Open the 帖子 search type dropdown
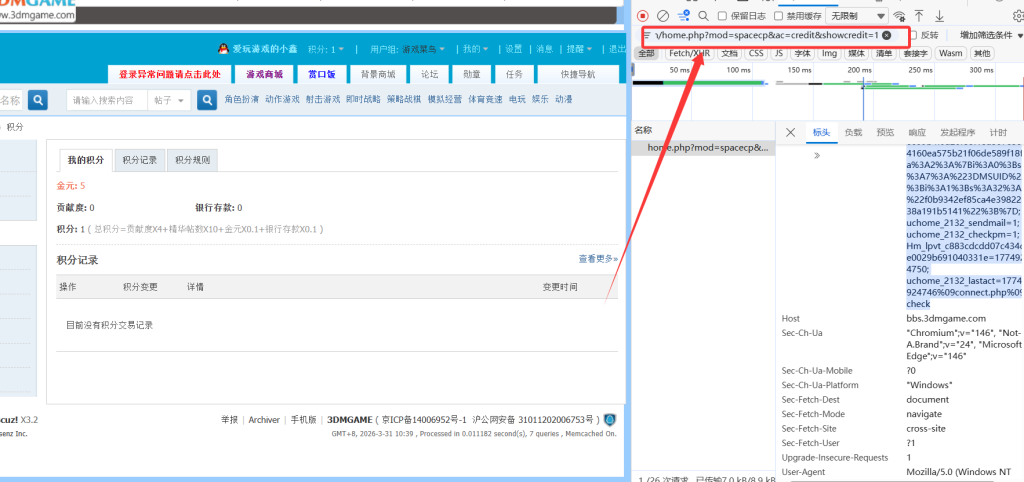Image resolution: width=1024 pixels, height=482 pixels. [x=169, y=100]
